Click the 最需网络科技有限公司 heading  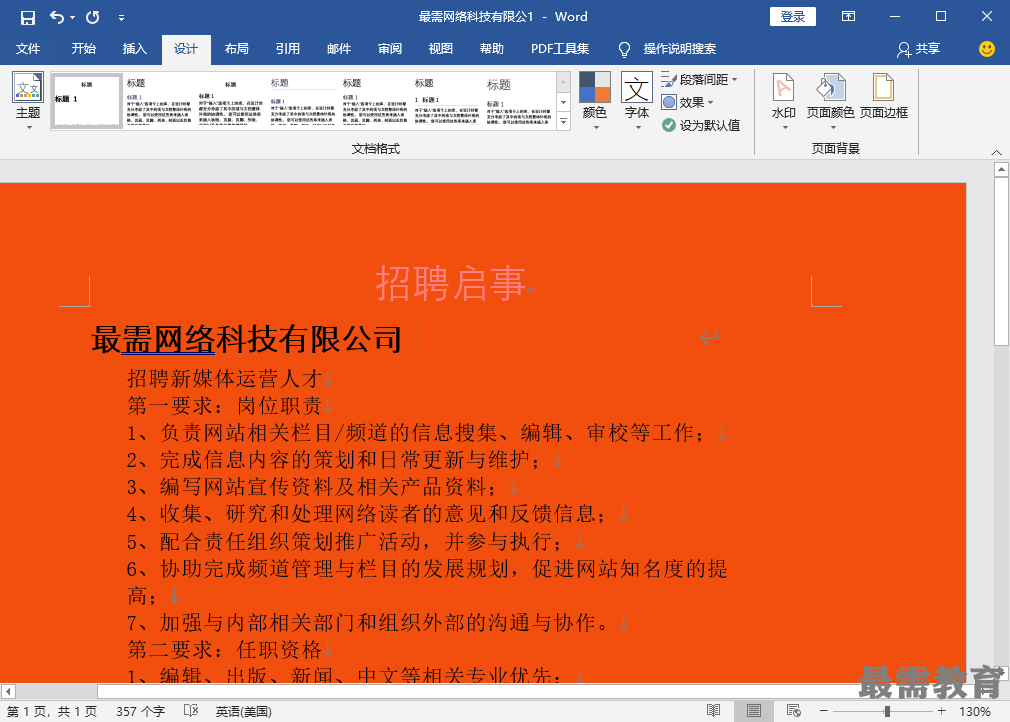coord(246,339)
